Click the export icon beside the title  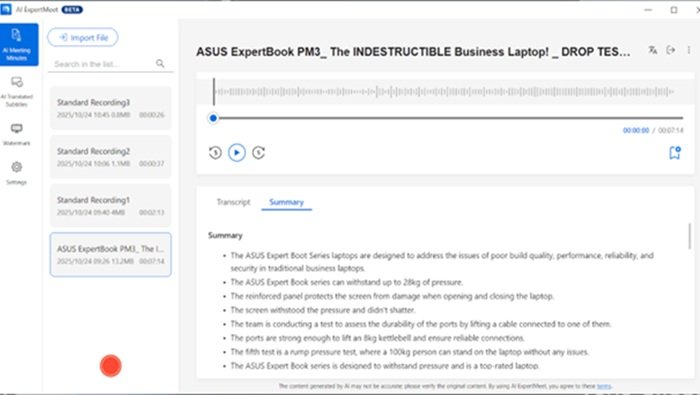pos(671,50)
